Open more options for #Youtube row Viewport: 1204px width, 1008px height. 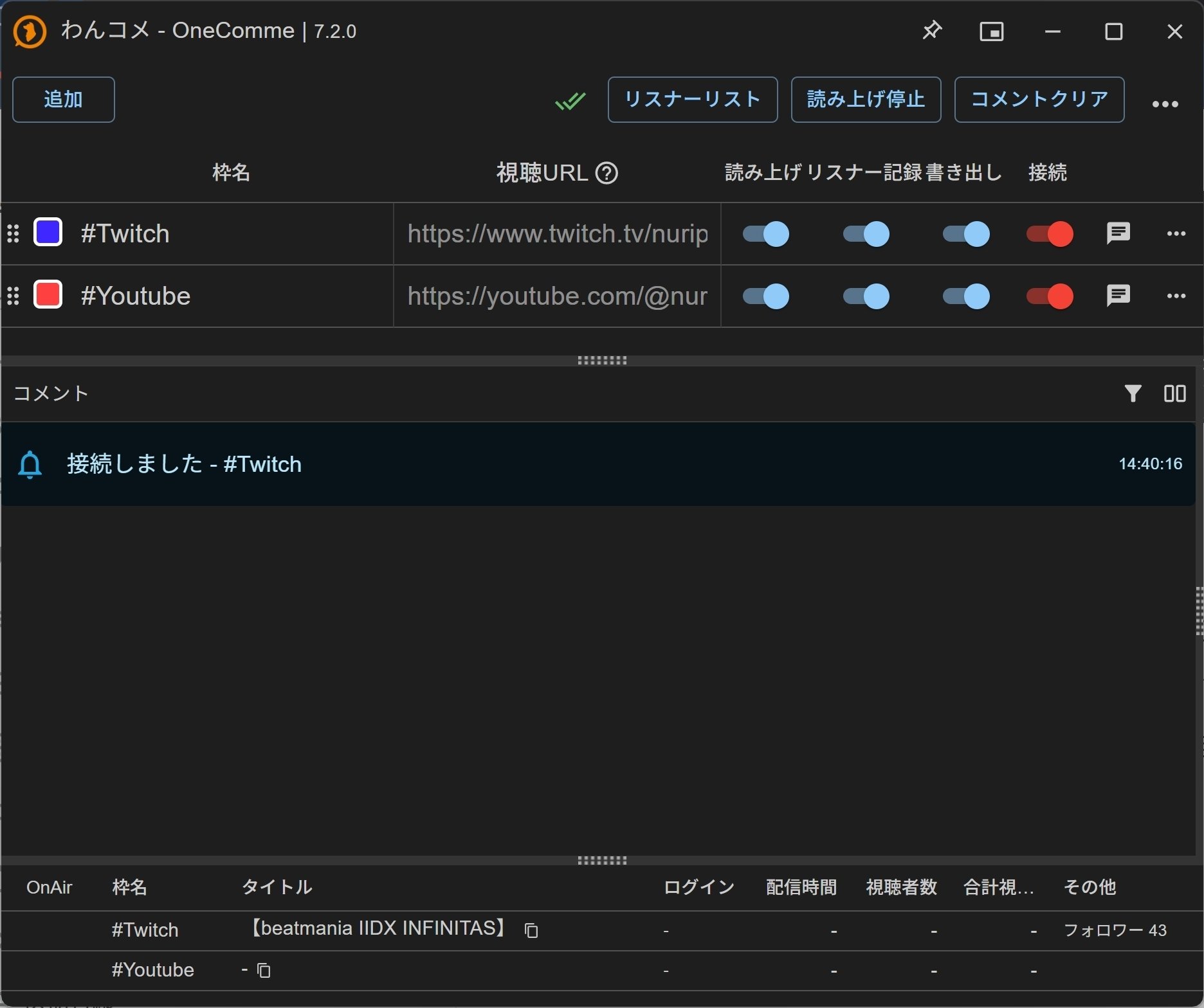(1176, 296)
